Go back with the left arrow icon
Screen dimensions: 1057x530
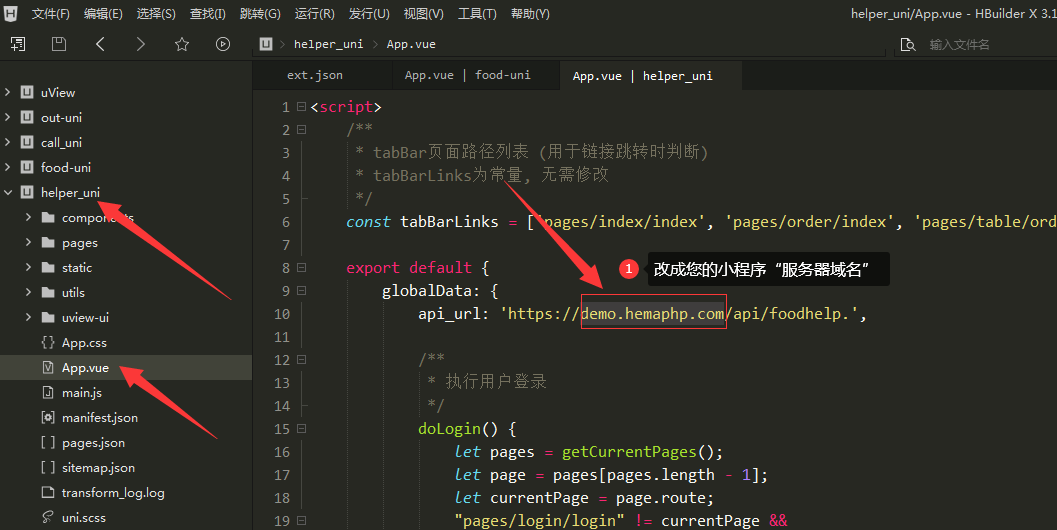coord(100,44)
